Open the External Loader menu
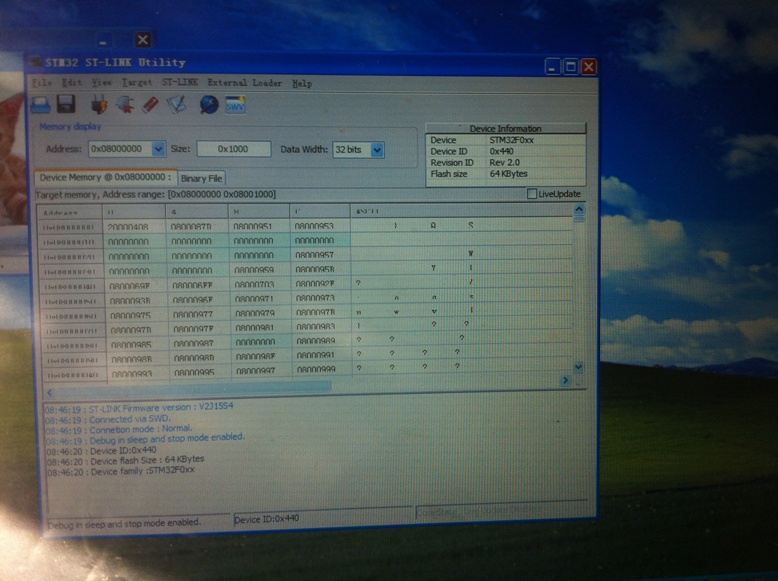The image size is (778, 581). tap(245, 83)
